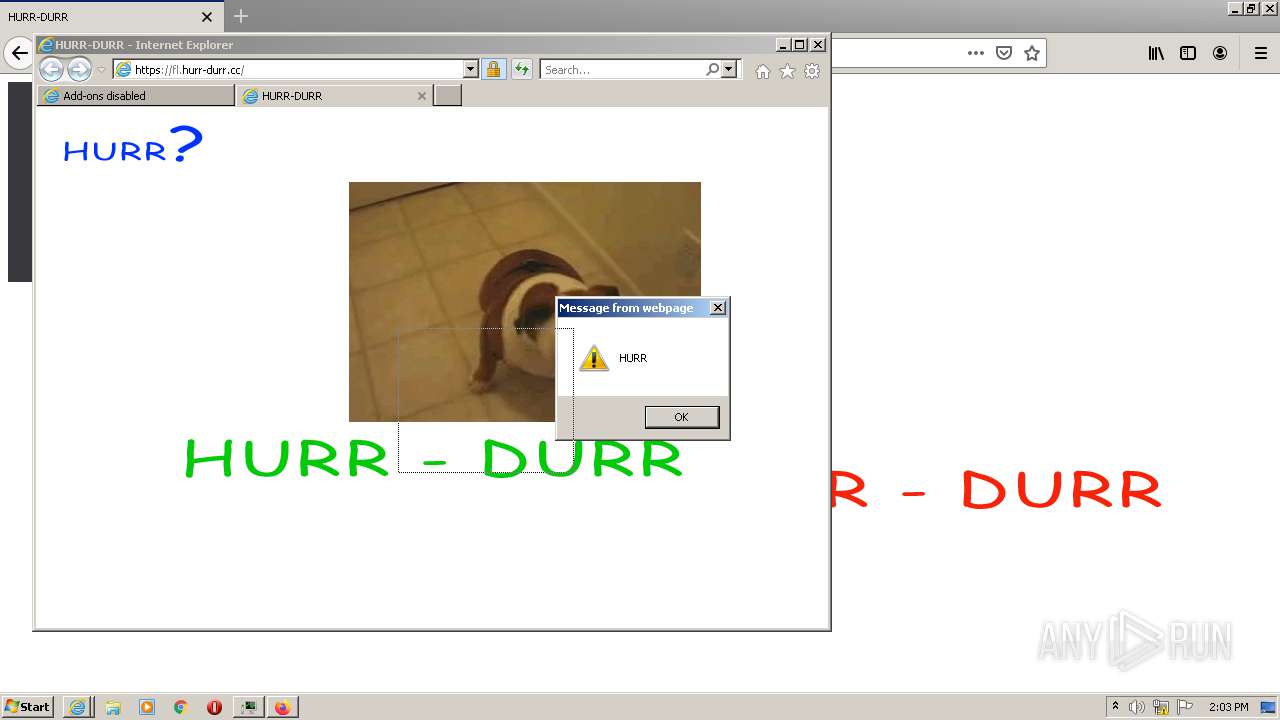This screenshot has height=720, width=1280.
Task: Open the Action Center flag icon
Action: coord(1185,707)
